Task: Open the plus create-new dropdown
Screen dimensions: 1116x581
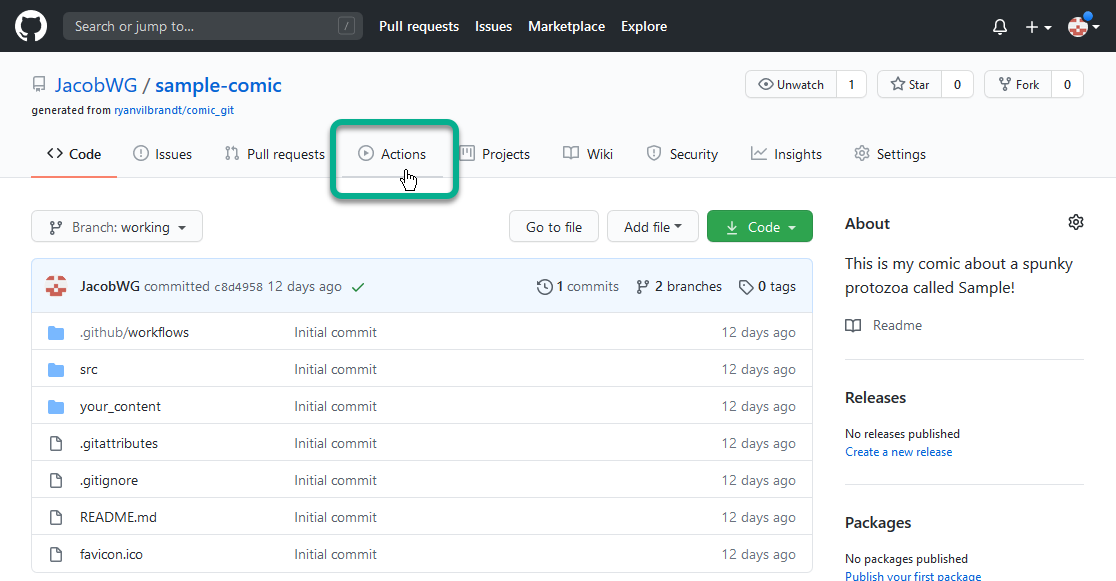Action: point(1038,27)
